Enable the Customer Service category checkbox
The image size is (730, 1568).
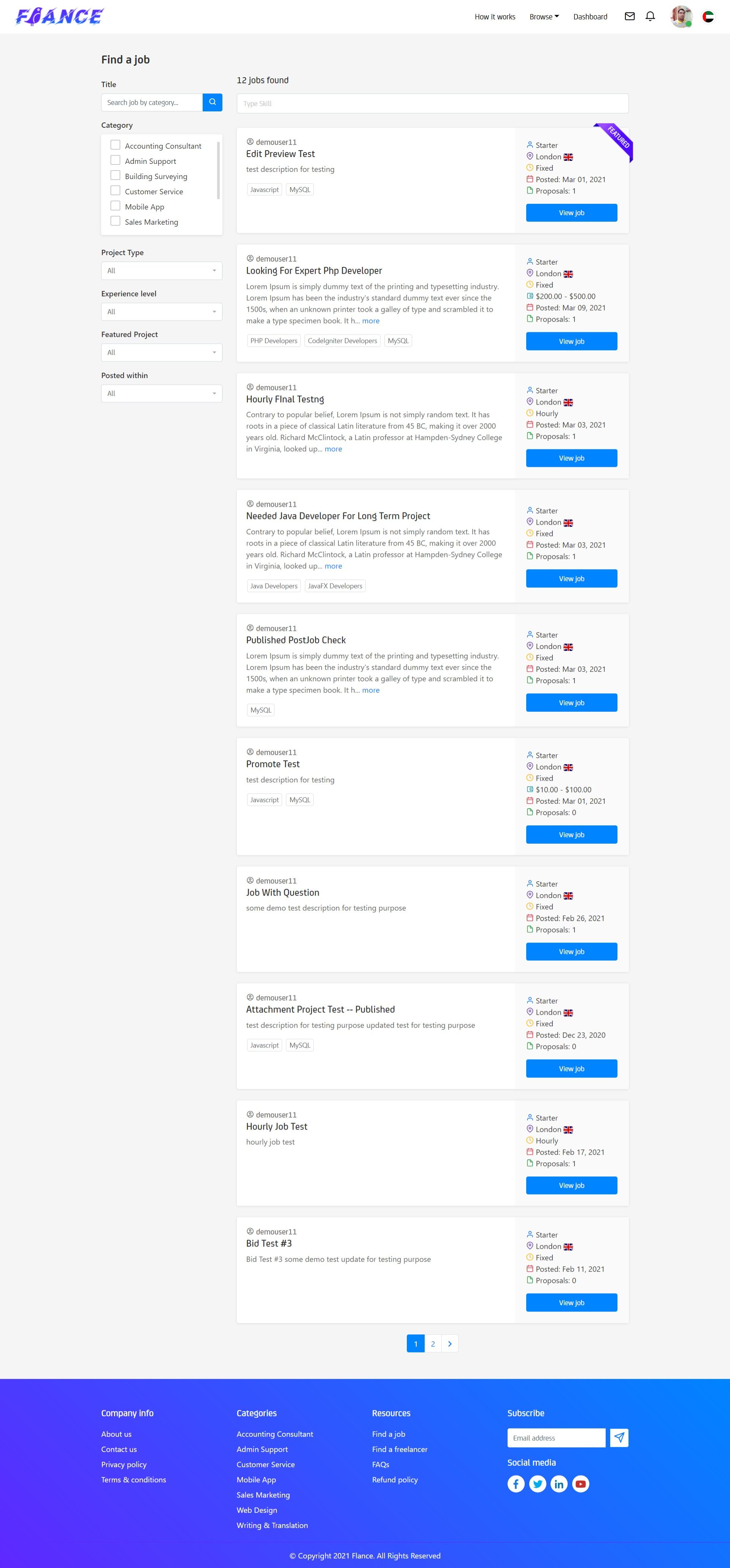point(115,190)
